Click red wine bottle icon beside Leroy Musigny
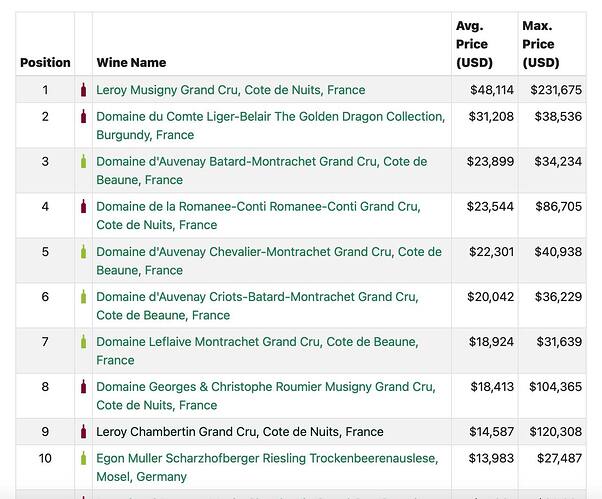 point(84,90)
